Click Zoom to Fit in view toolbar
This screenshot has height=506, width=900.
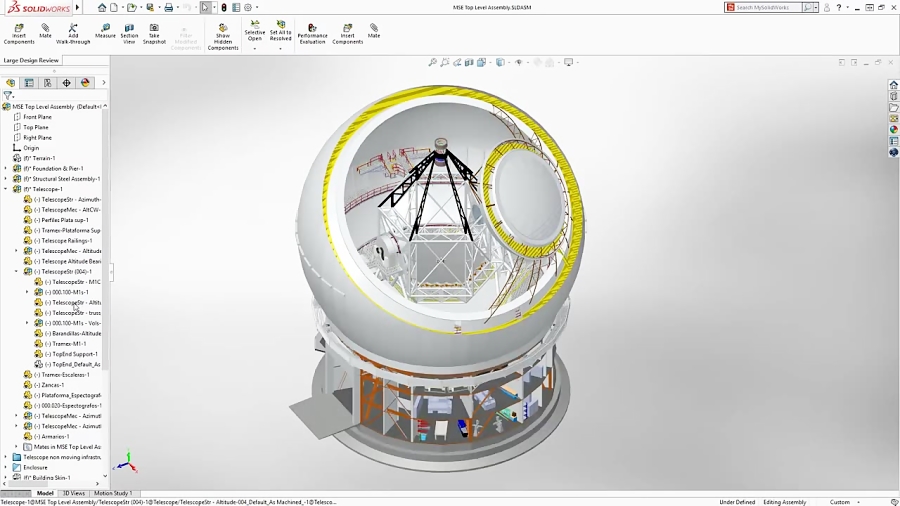point(433,62)
